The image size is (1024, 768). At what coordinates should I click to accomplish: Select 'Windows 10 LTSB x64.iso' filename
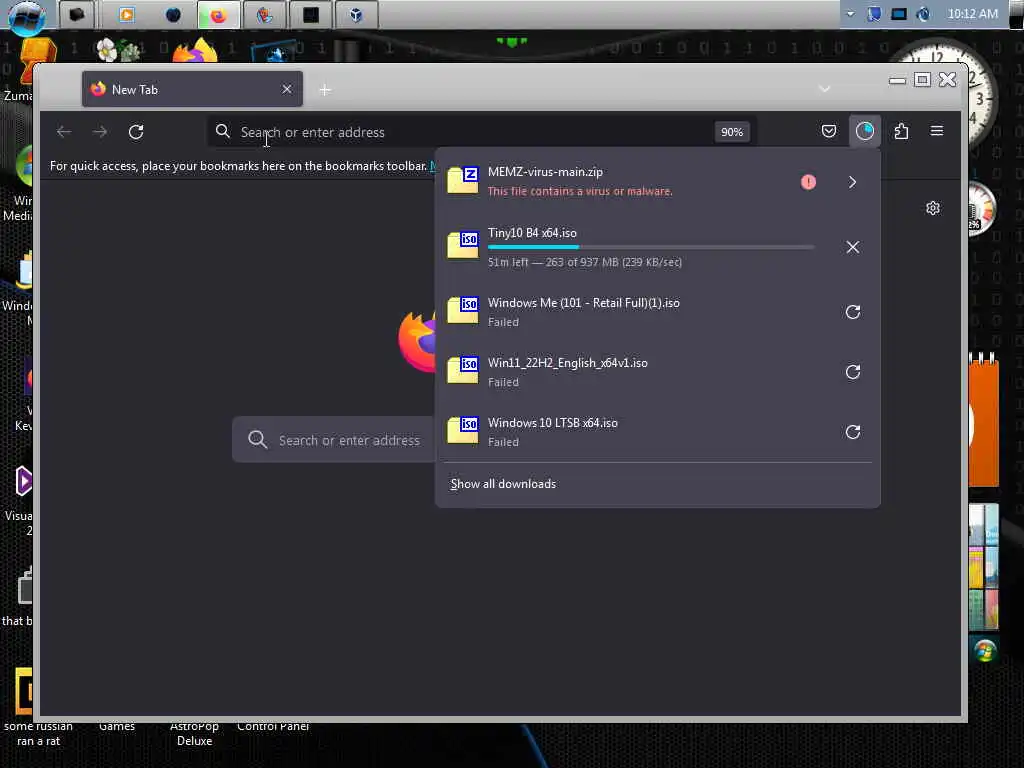(552, 423)
